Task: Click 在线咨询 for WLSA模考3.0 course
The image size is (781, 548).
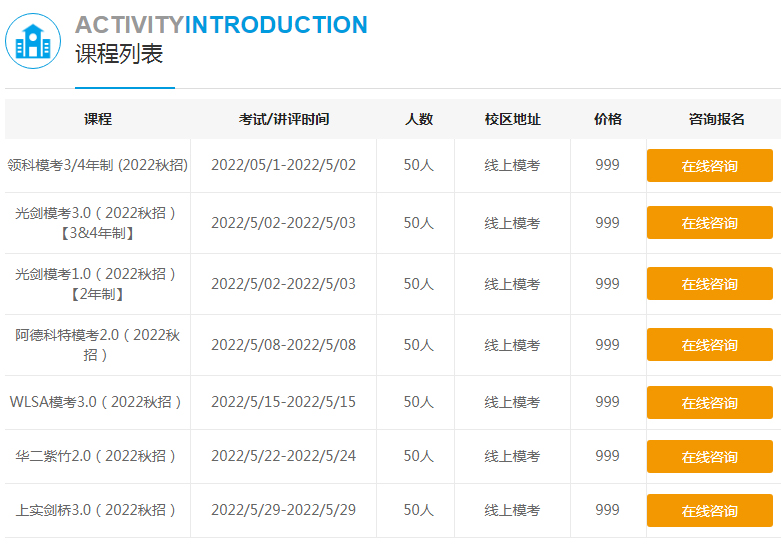Action: click(x=709, y=403)
